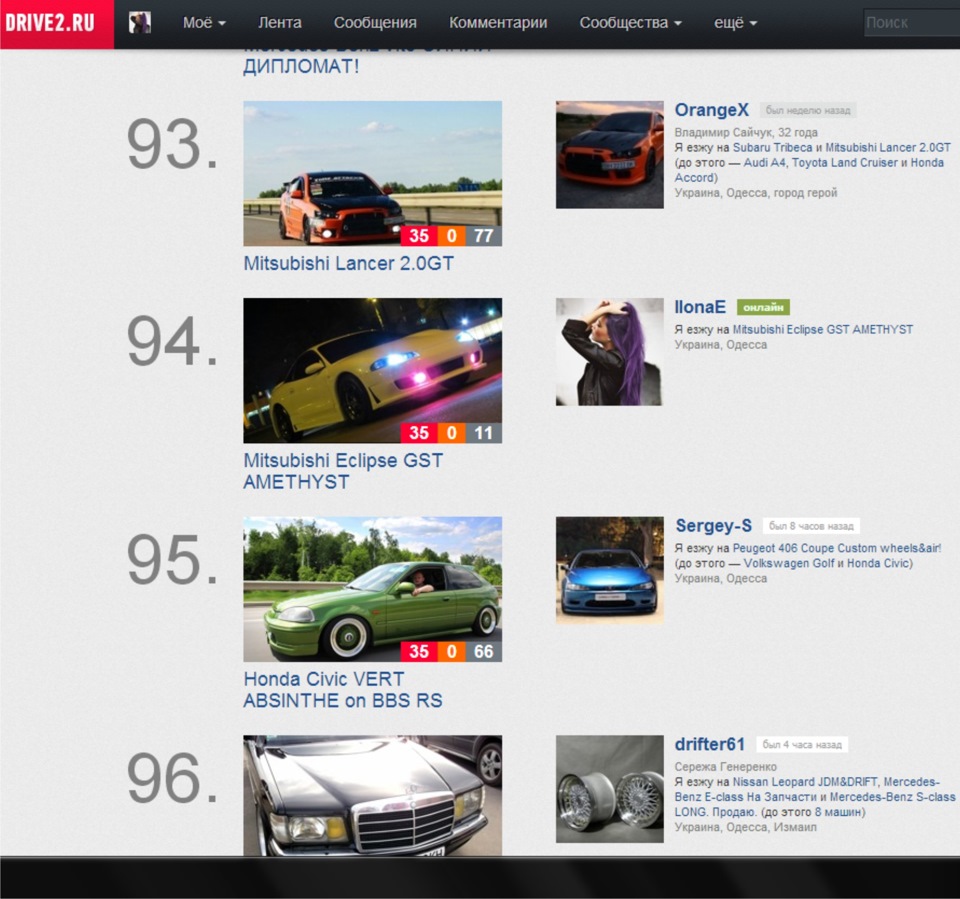Open the Лента menu item
The height and width of the screenshot is (899, 960).
[280, 23]
